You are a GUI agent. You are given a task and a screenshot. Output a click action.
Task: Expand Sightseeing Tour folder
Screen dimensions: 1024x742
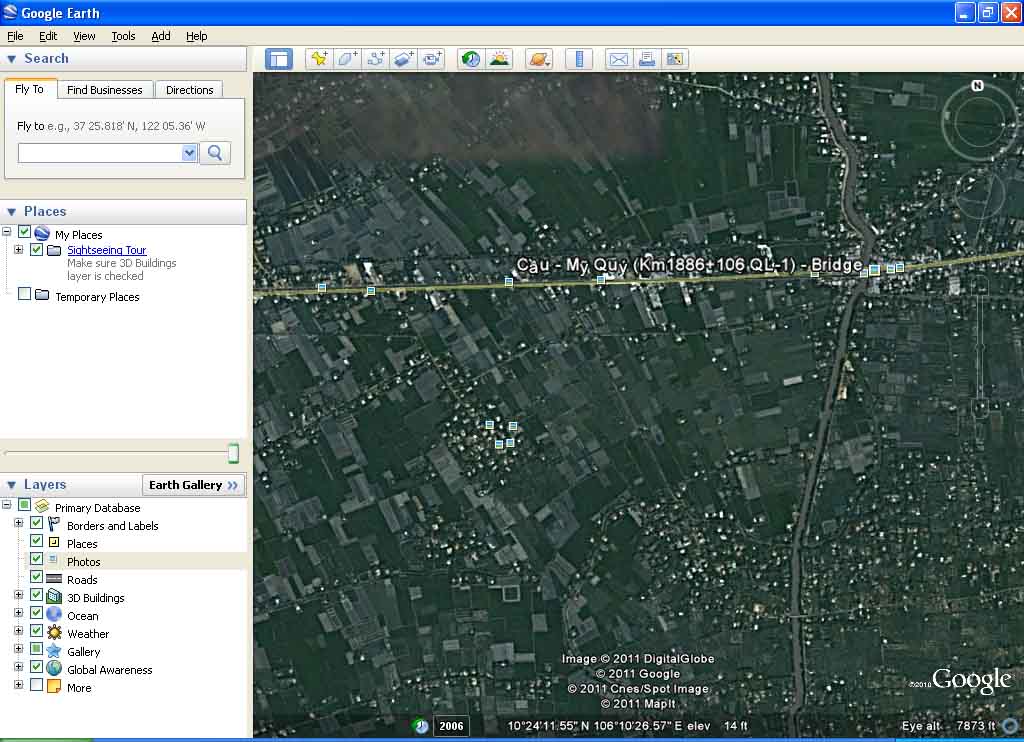pos(18,250)
